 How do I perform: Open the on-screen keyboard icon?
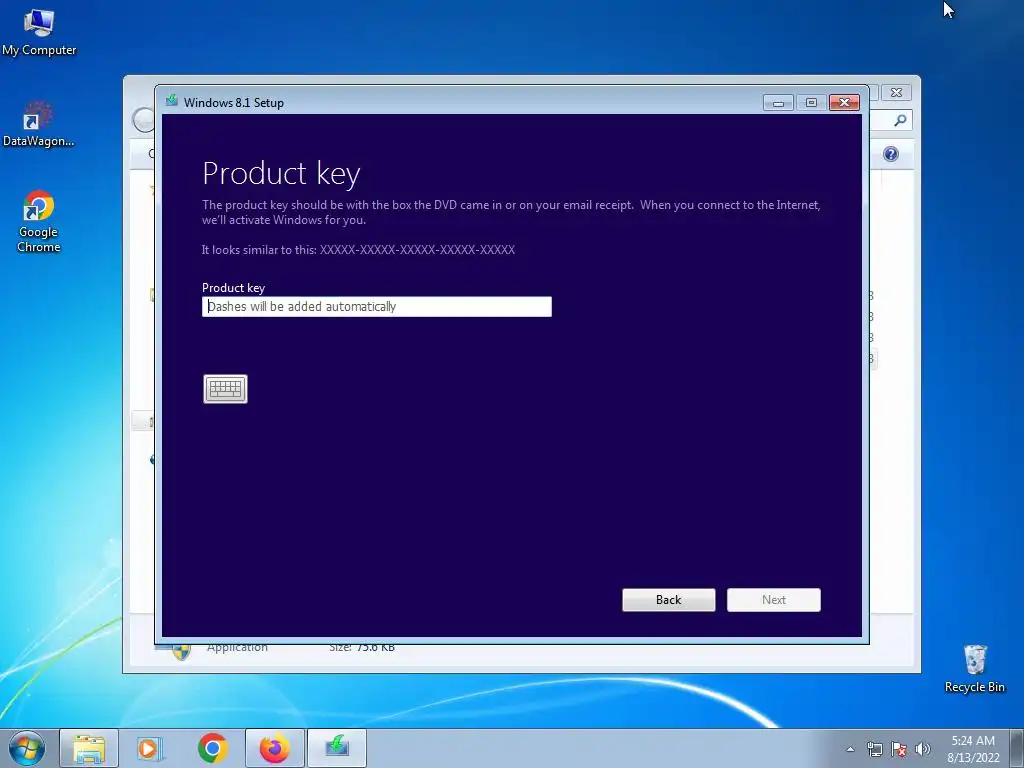pyautogui.click(x=225, y=389)
